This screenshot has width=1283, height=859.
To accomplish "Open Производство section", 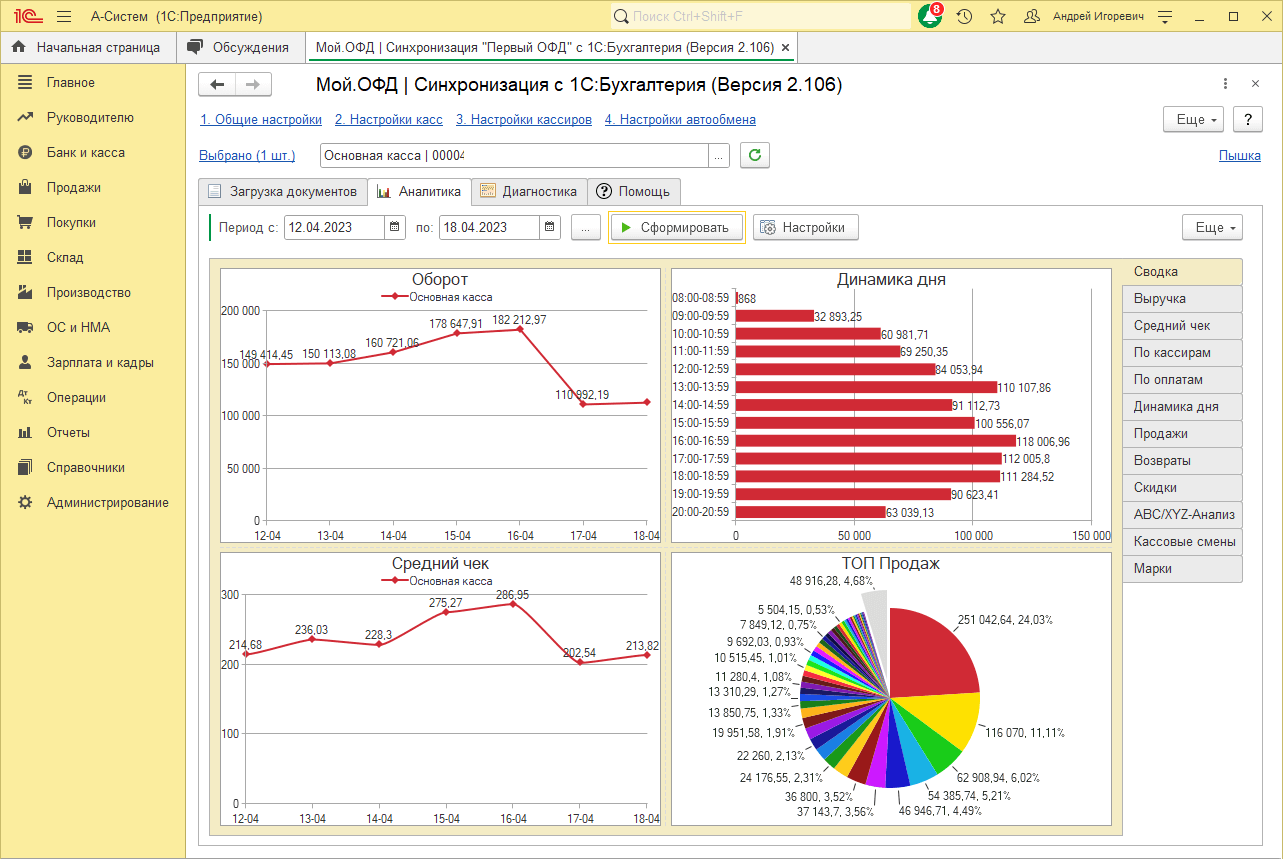I will point(93,292).
